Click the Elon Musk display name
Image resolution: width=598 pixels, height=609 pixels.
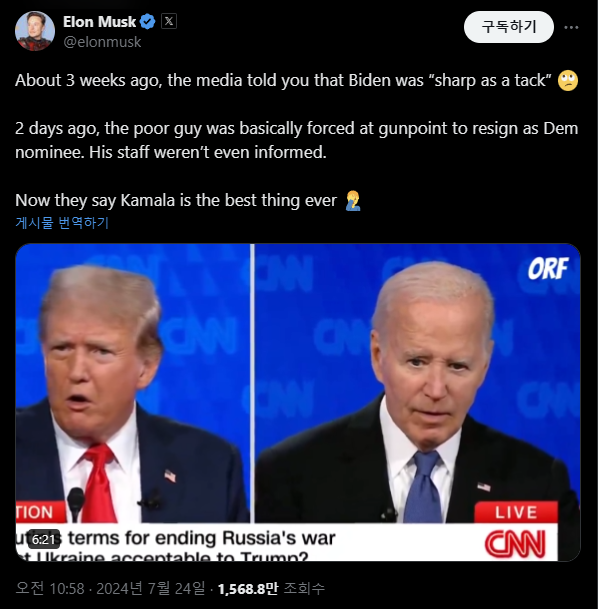tap(99, 22)
